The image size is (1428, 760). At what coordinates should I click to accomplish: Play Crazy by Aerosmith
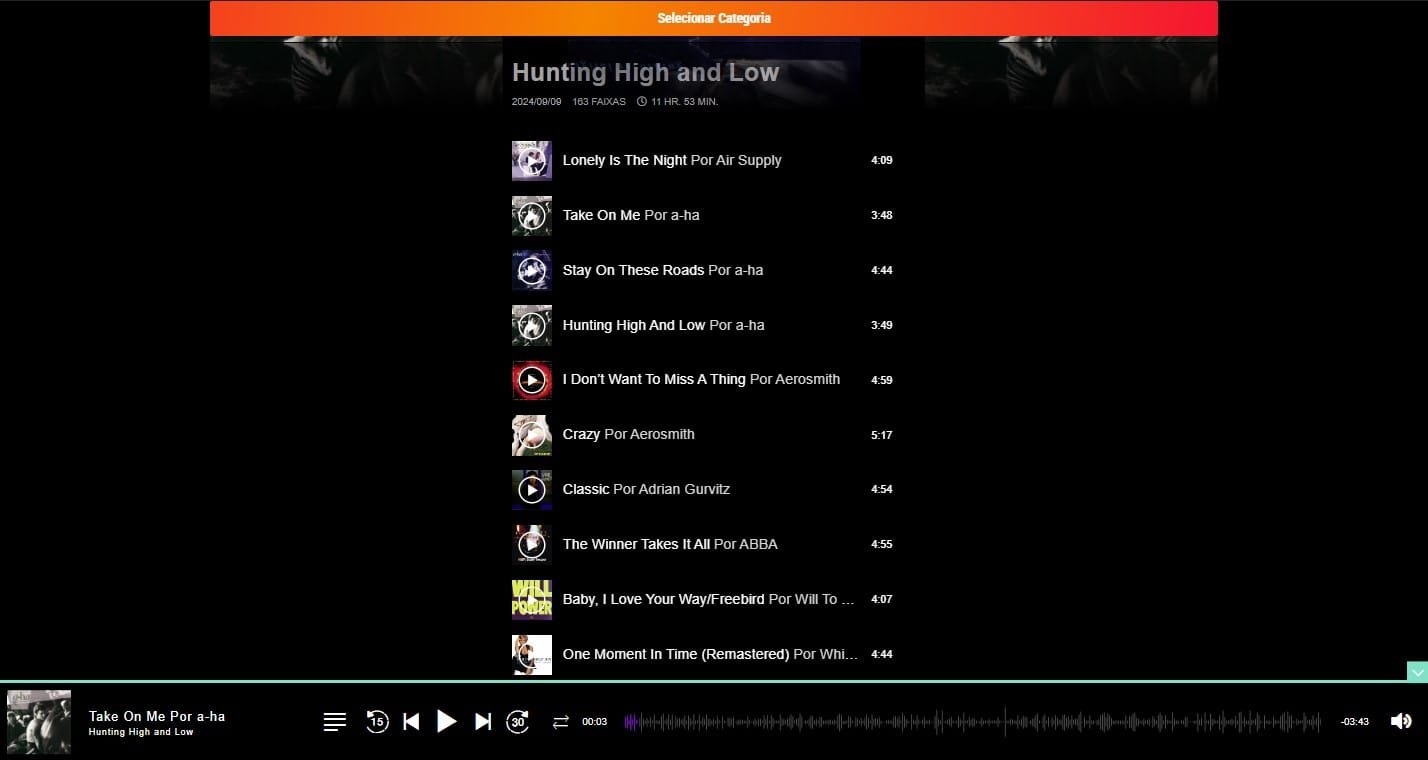(531, 435)
